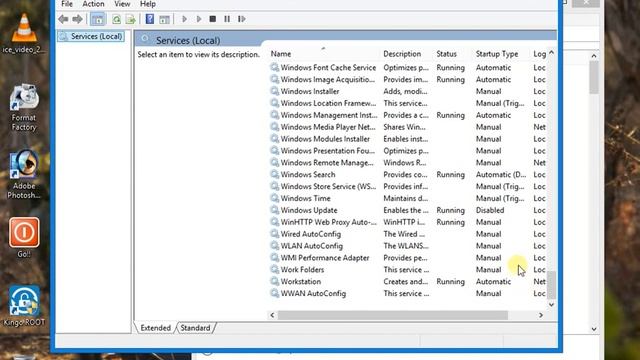640x360 pixels.
Task: Click the Start Service play icon
Action: 184,19
